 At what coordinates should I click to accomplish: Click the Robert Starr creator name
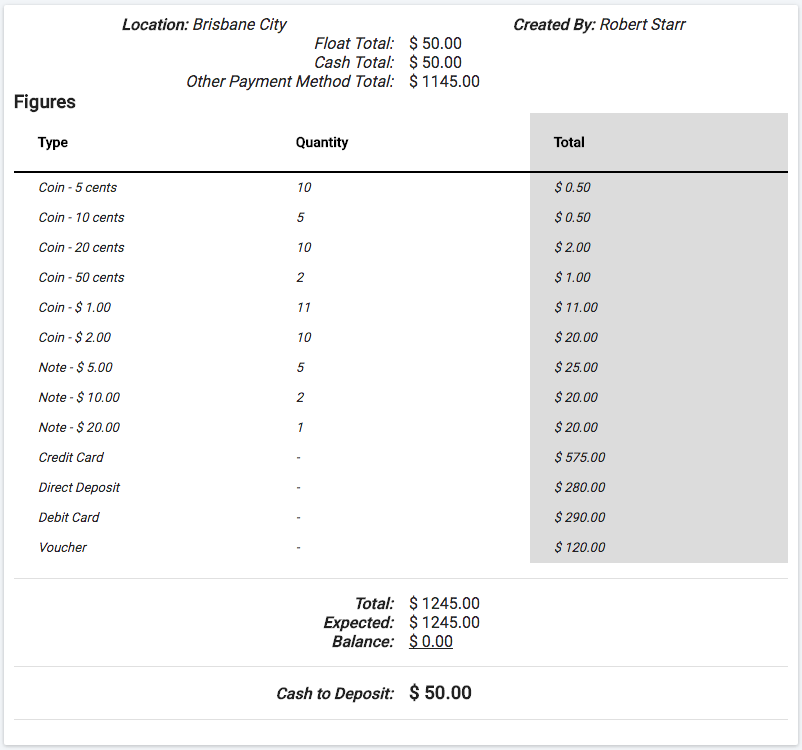643,25
